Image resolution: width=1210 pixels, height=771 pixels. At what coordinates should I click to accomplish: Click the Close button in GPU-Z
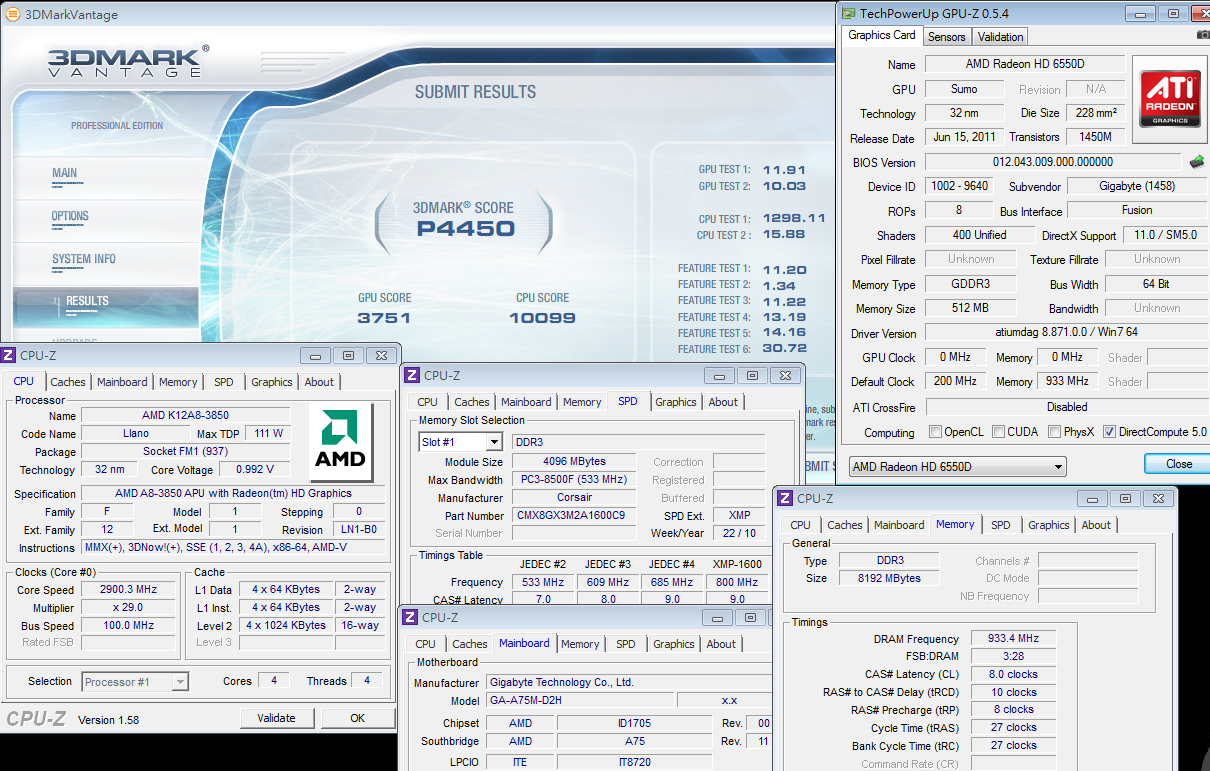1178,464
